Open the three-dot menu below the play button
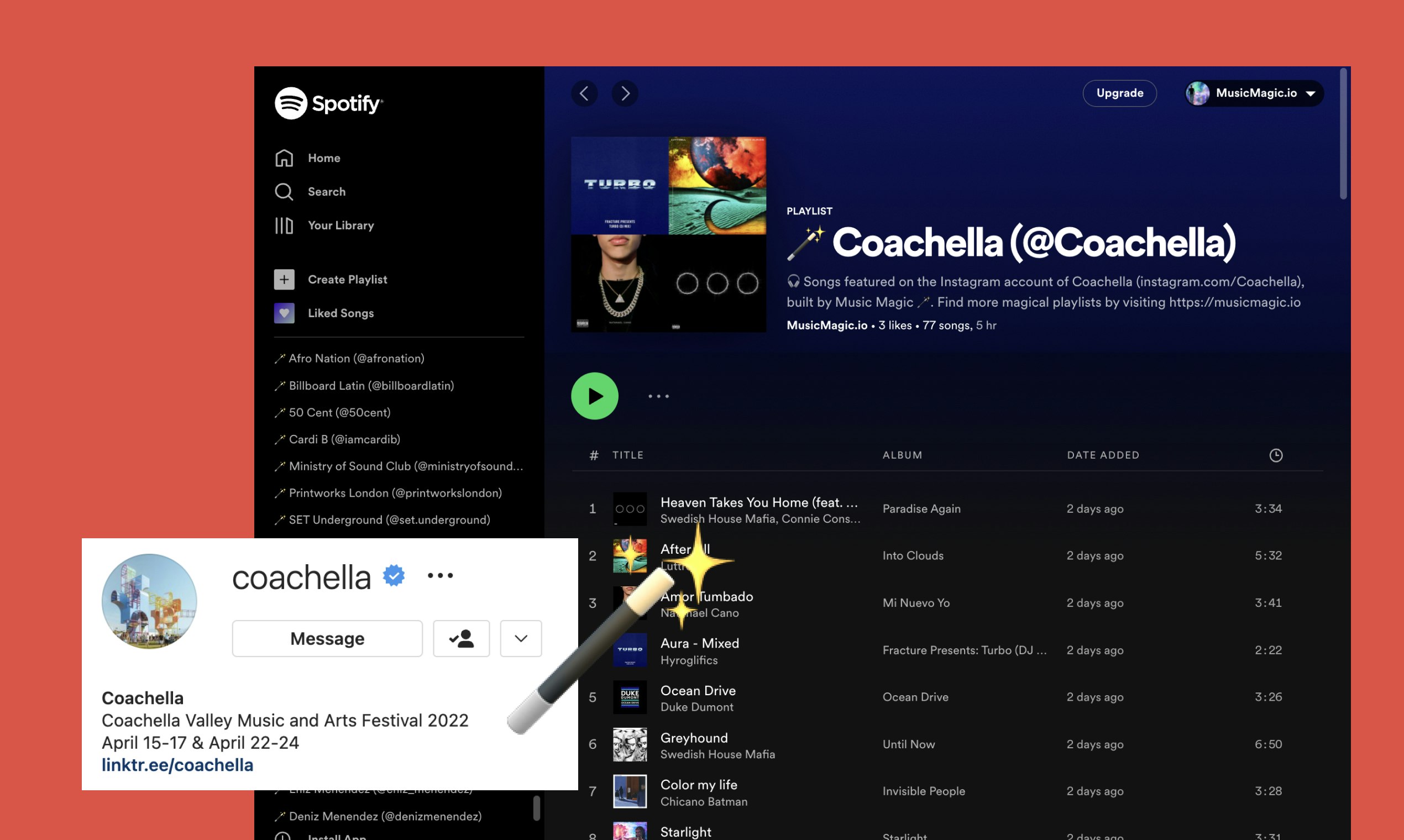Viewport: 1404px width, 840px height. [658, 396]
